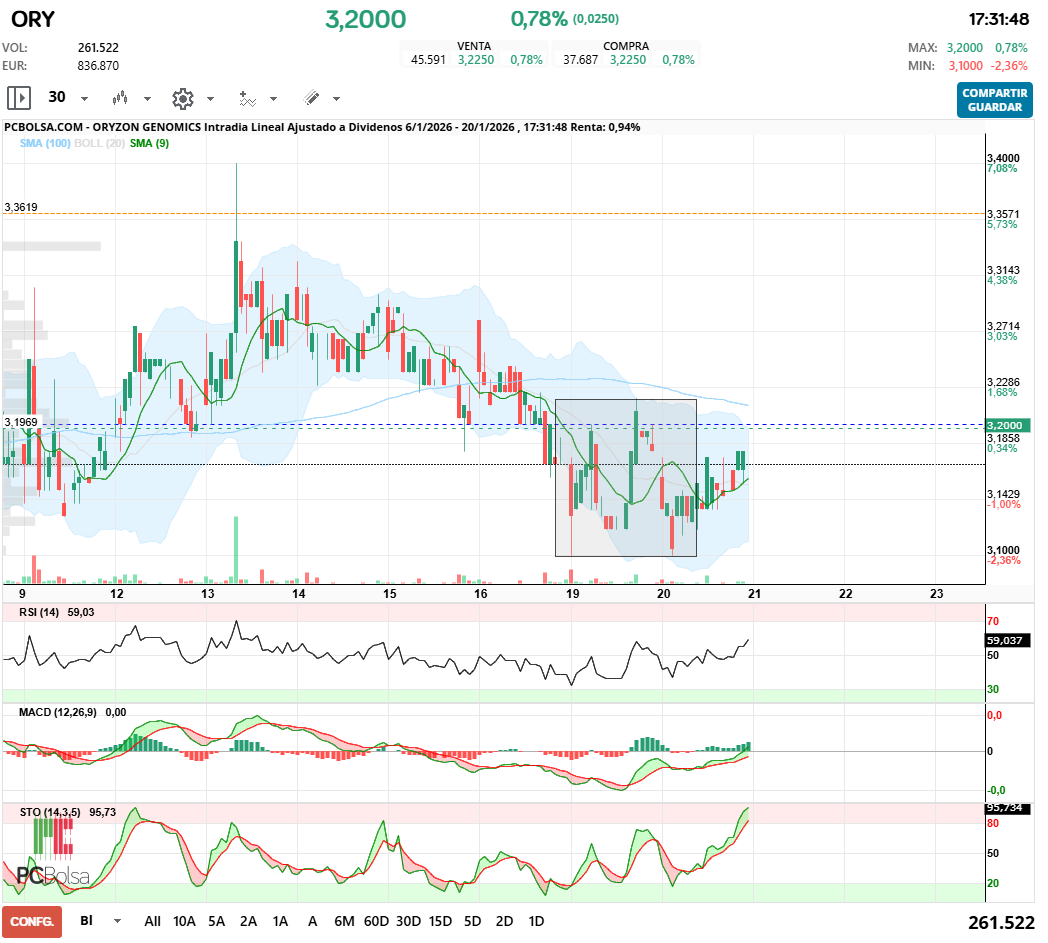Expand the 30 interval dropdown arrow

(84, 99)
